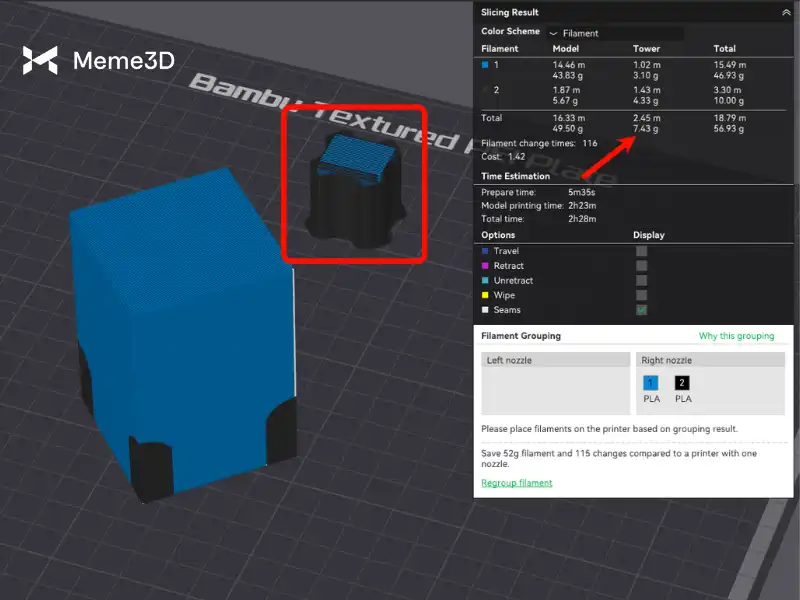Click the magenta Retract legend icon
Screen dimensions: 800x600
pos(485,266)
